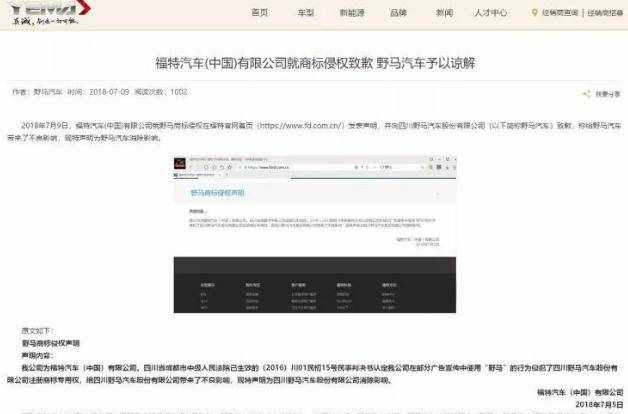Image resolution: width=628 pixels, height=414 pixels.
Task: Click the date 2018年7月5日 under the signature
Action: tap(599, 404)
